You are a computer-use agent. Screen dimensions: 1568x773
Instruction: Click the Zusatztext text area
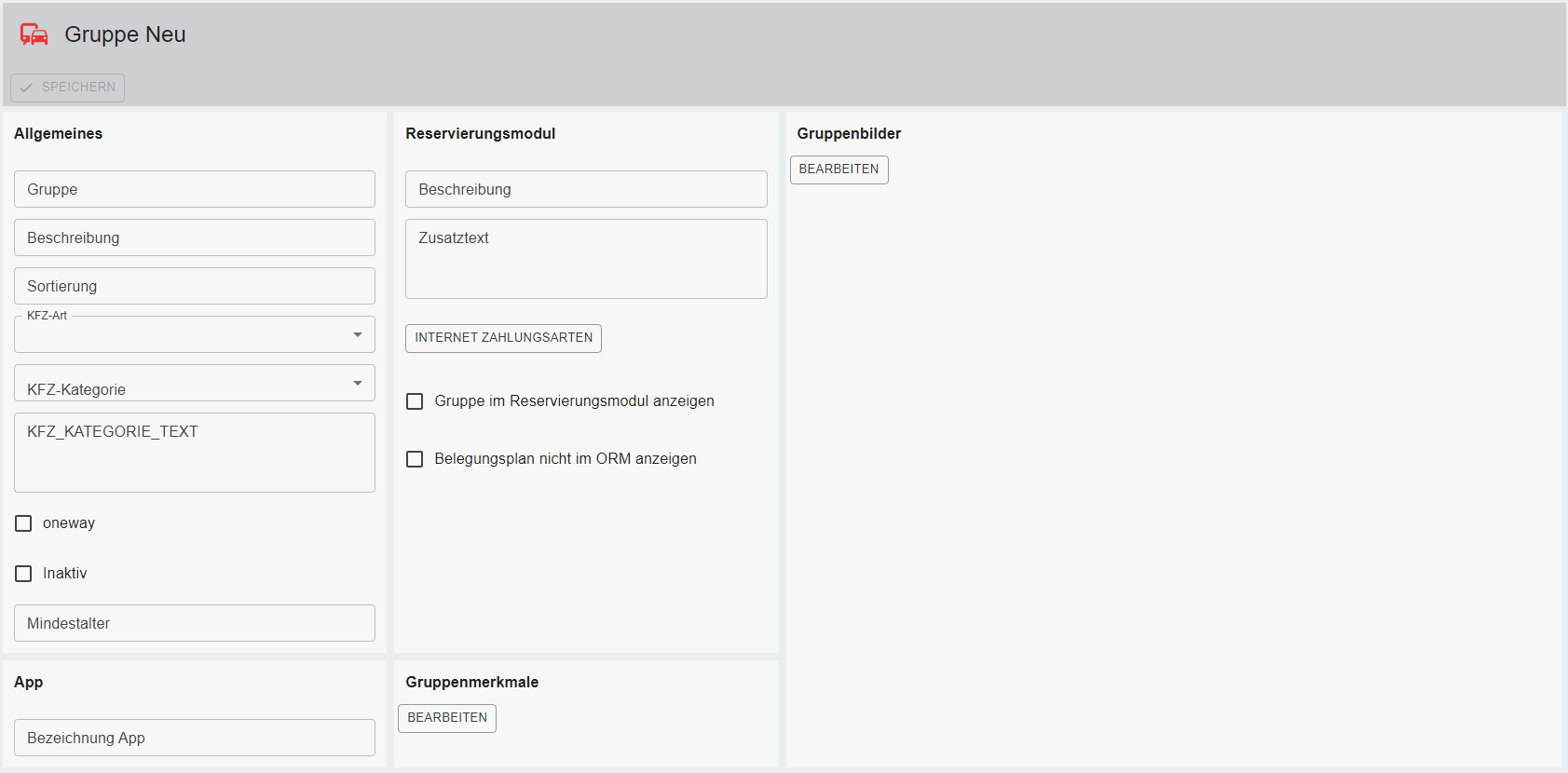point(585,259)
